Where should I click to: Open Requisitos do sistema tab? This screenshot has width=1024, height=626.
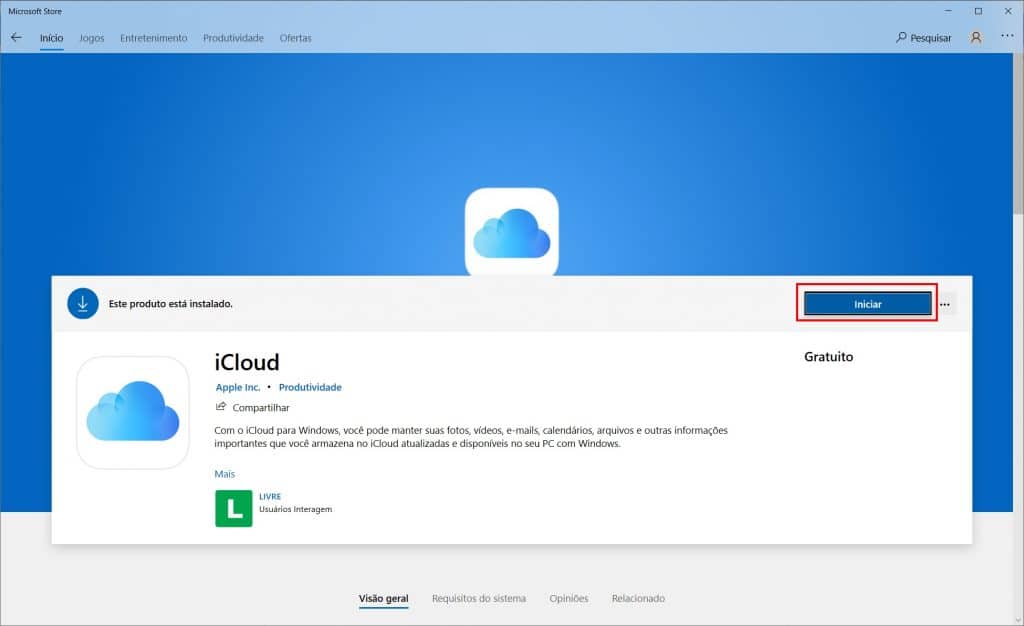(x=479, y=599)
